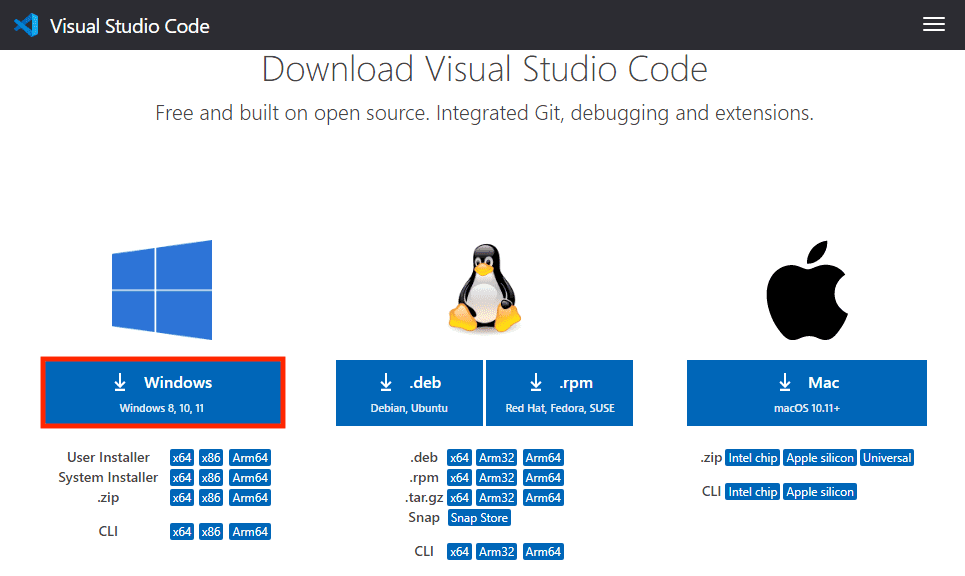Download the Mac CLI Apple silicon build
This screenshot has width=965, height=576.
pos(820,492)
